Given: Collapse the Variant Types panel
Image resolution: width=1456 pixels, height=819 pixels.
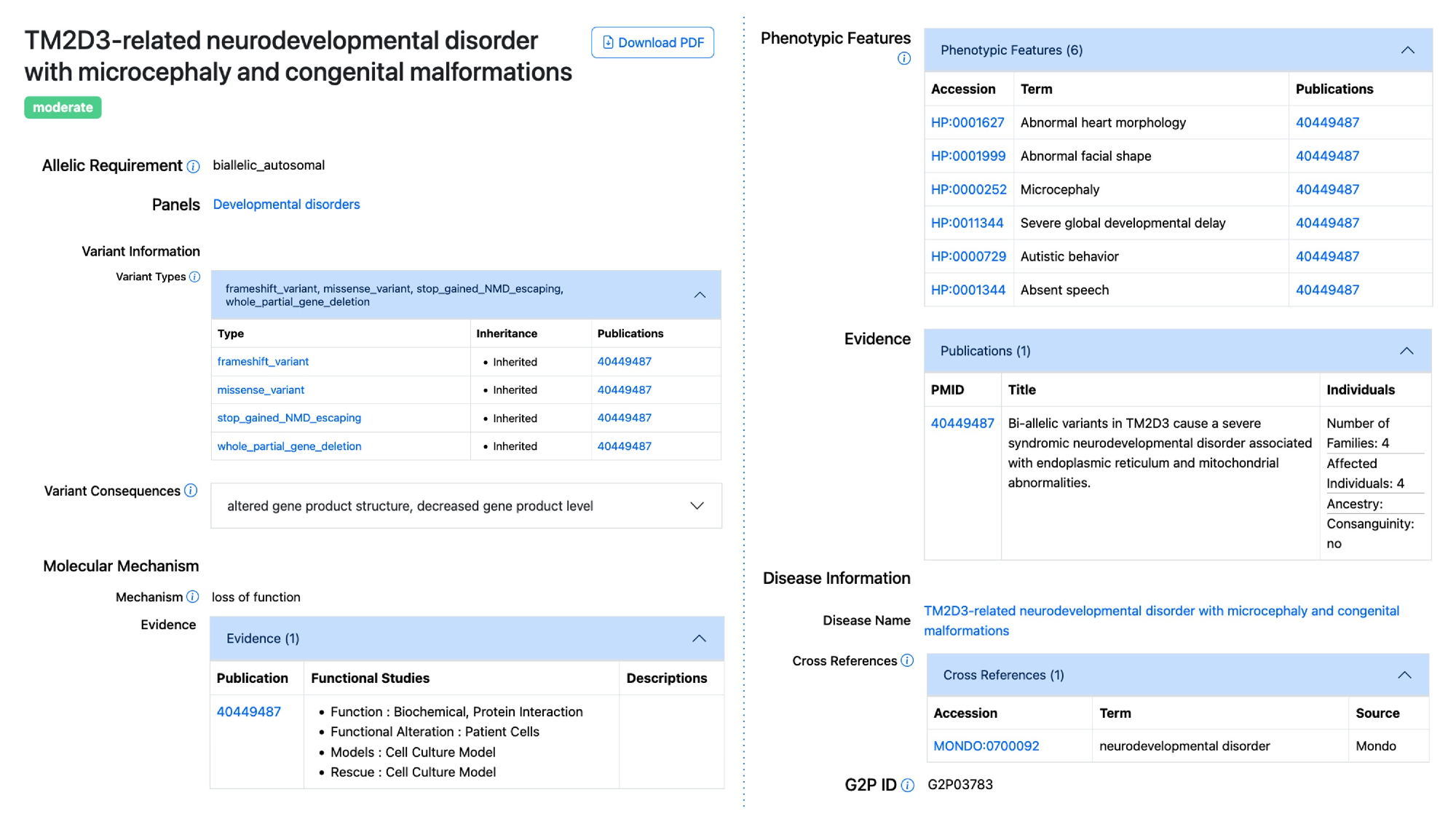Looking at the screenshot, I should point(699,295).
